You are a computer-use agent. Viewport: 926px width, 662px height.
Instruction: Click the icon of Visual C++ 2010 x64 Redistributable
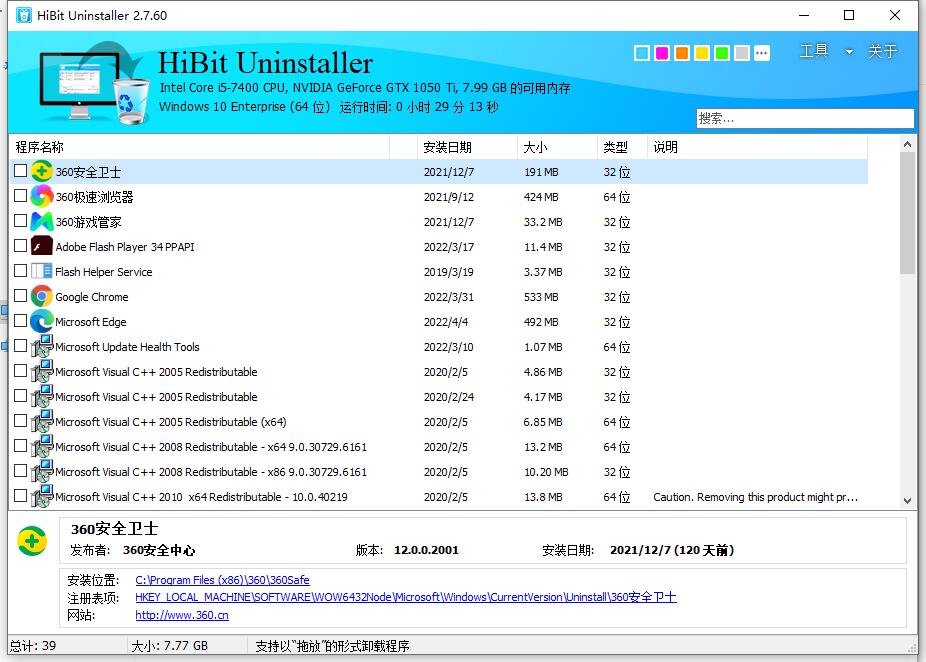(x=41, y=497)
